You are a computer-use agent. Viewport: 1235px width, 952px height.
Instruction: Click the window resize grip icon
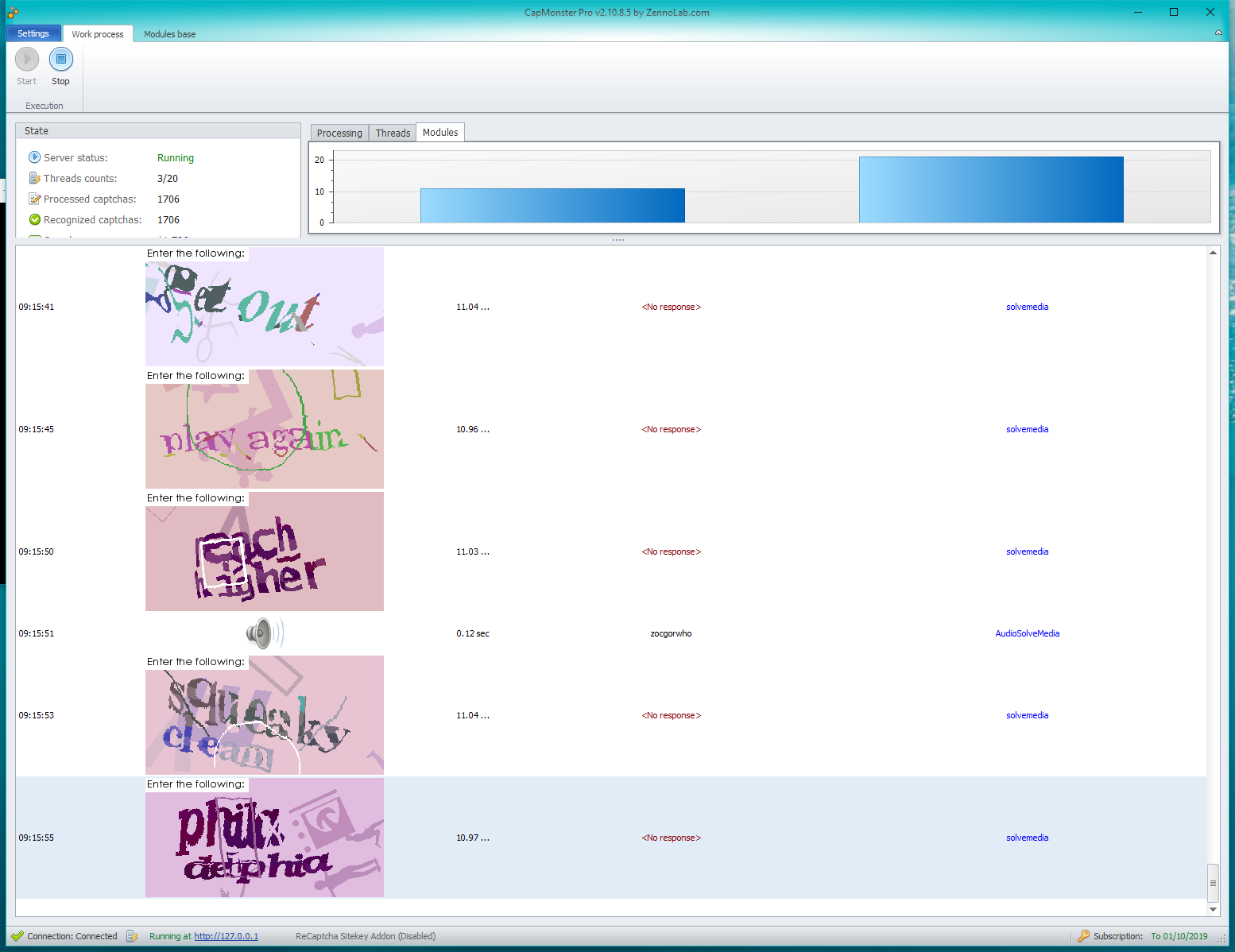click(x=1222, y=938)
